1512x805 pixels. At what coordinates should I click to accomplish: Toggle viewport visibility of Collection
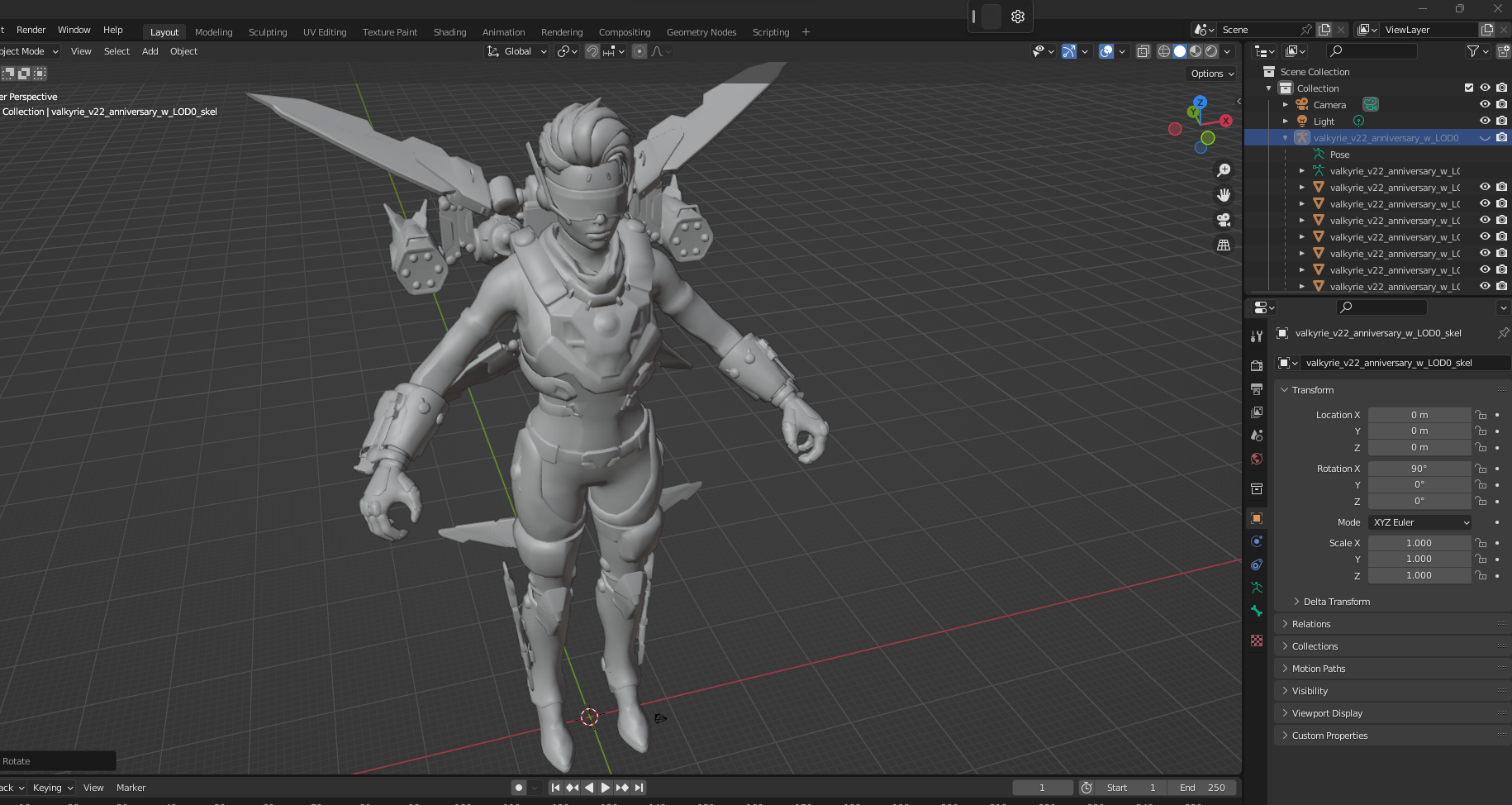coord(1485,88)
